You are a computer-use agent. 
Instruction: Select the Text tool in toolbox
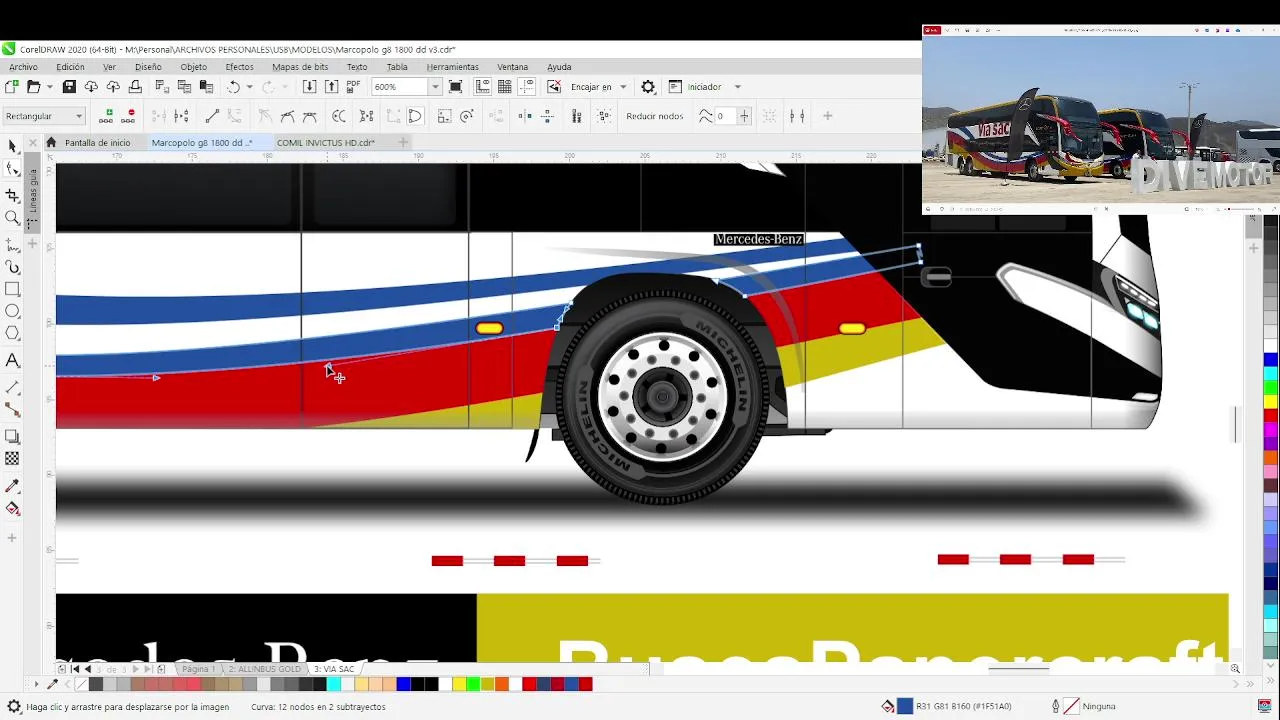pos(12,361)
